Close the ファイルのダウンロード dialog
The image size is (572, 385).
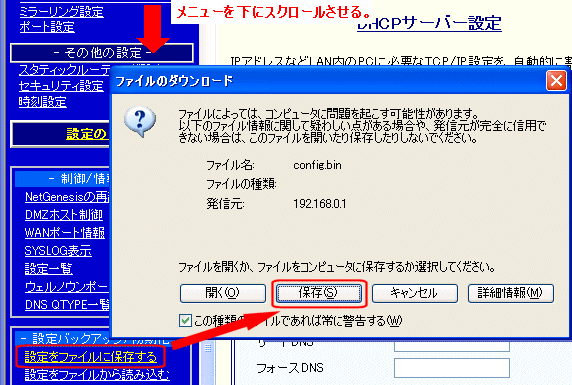(x=556, y=81)
